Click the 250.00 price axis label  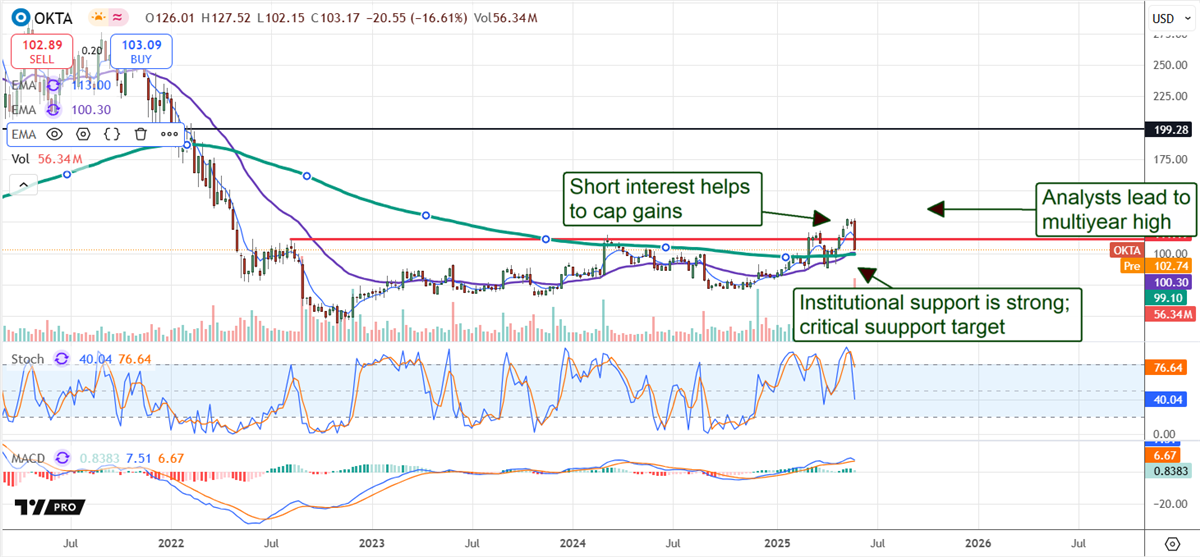(1168, 65)
